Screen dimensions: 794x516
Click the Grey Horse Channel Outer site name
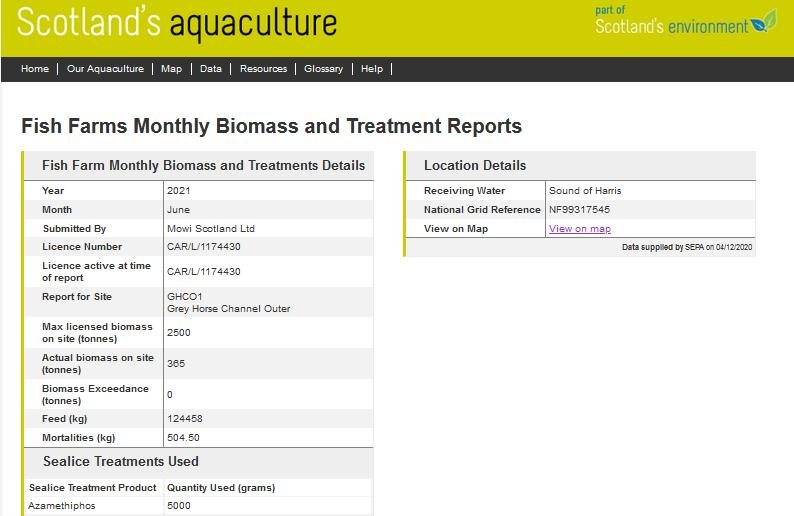click(228, 309)
